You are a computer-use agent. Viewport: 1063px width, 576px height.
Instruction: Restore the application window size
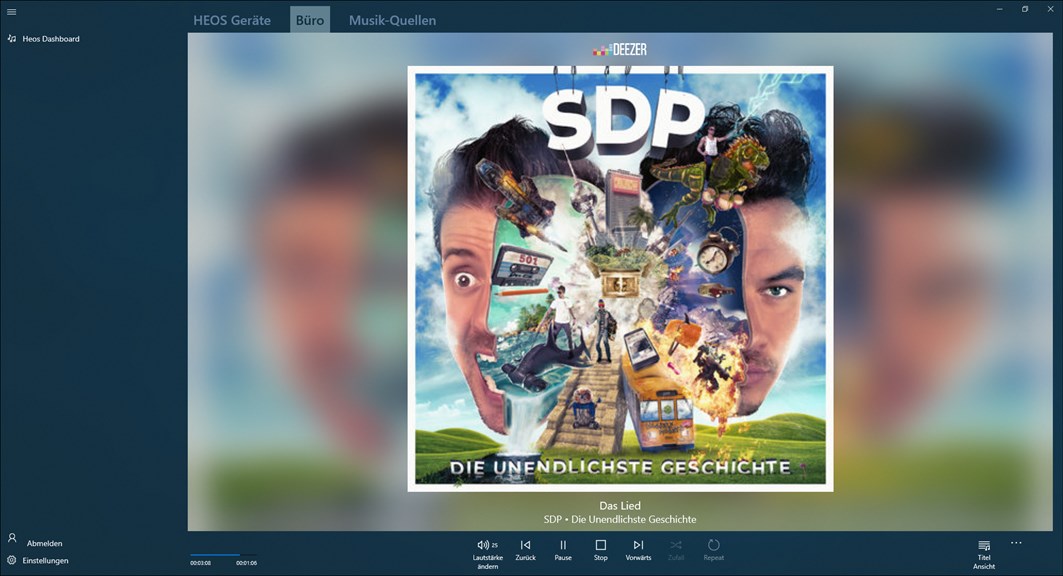coord(1025,9)
